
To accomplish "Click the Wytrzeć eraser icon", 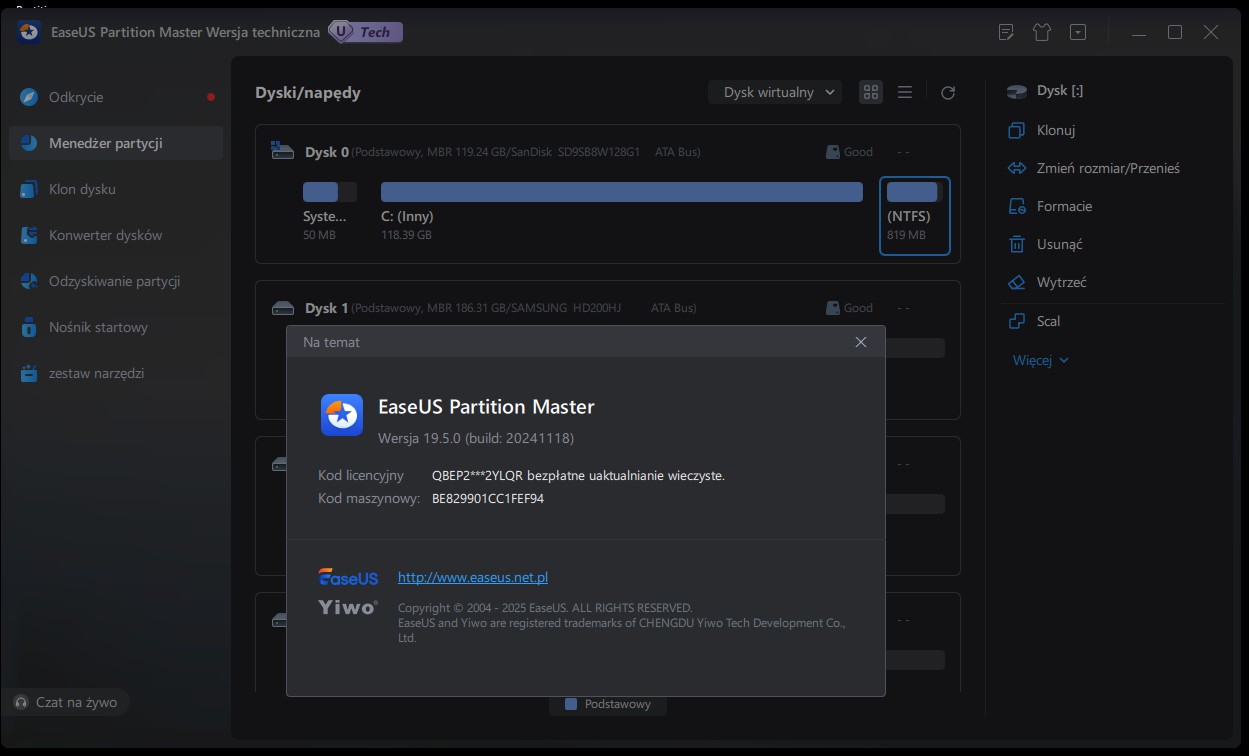I will pyautogui.click(x=1017, y=282).
